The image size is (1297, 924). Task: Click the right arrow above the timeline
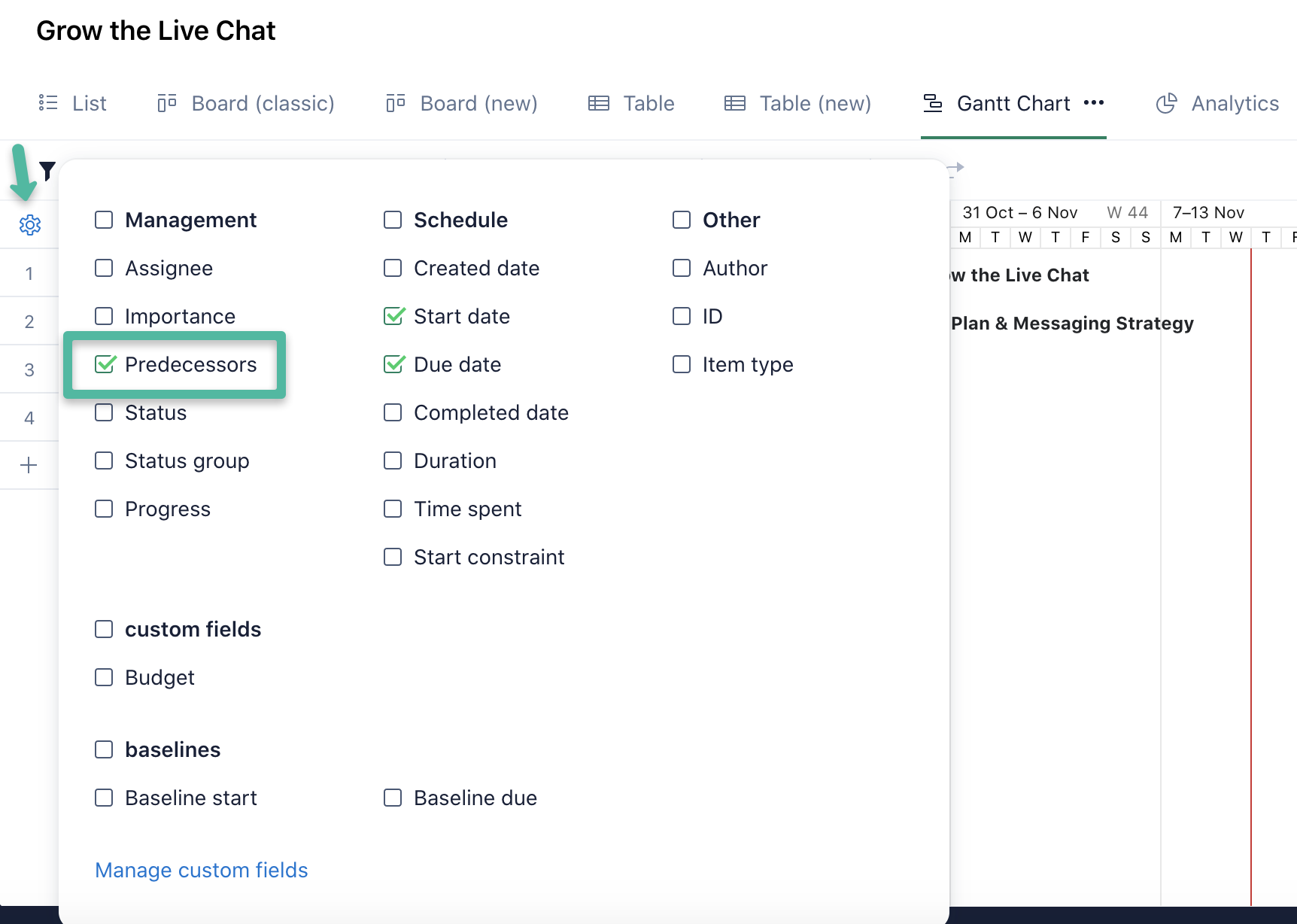[x=955, y=168]
